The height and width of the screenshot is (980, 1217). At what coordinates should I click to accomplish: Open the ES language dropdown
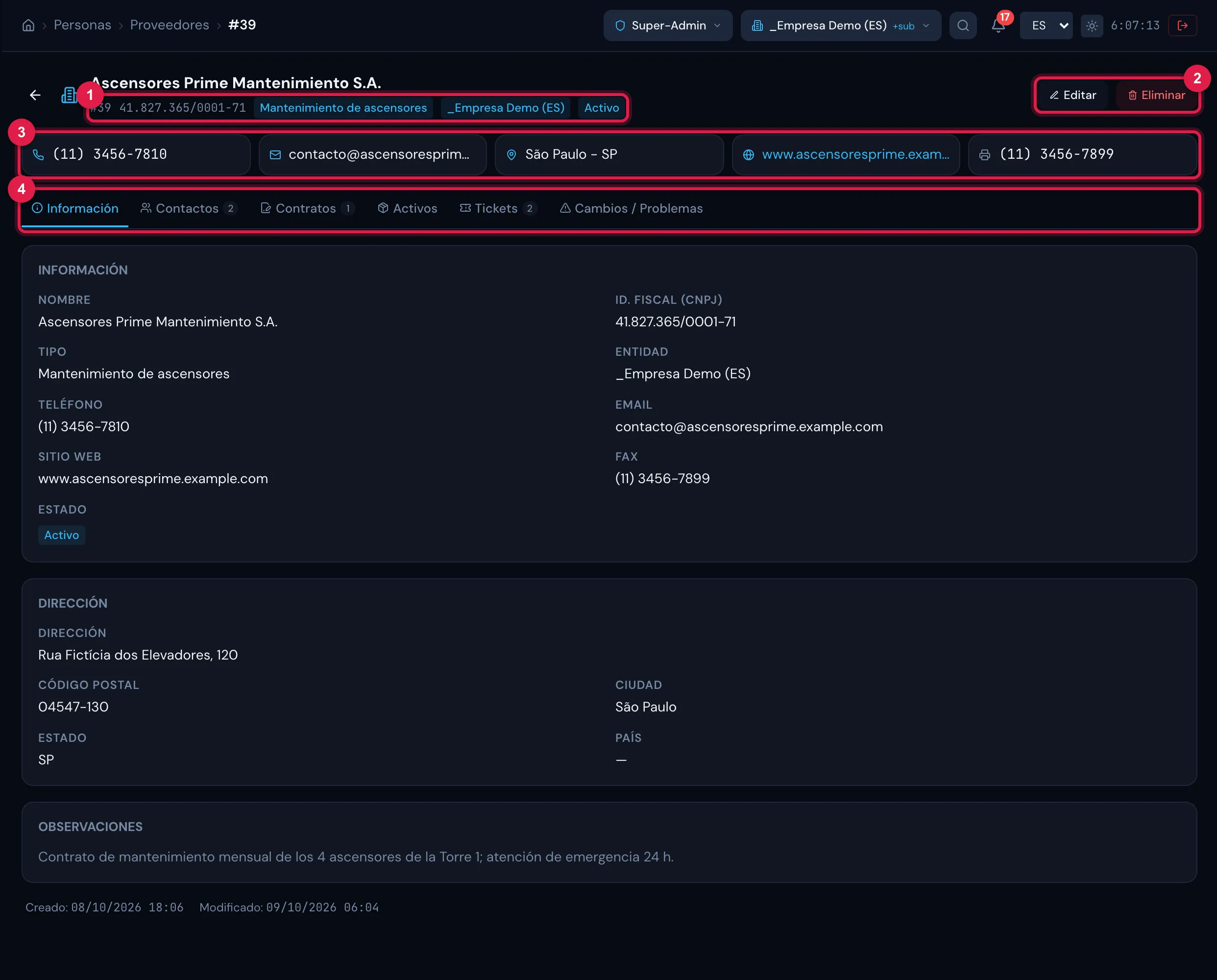[1046, 25]
